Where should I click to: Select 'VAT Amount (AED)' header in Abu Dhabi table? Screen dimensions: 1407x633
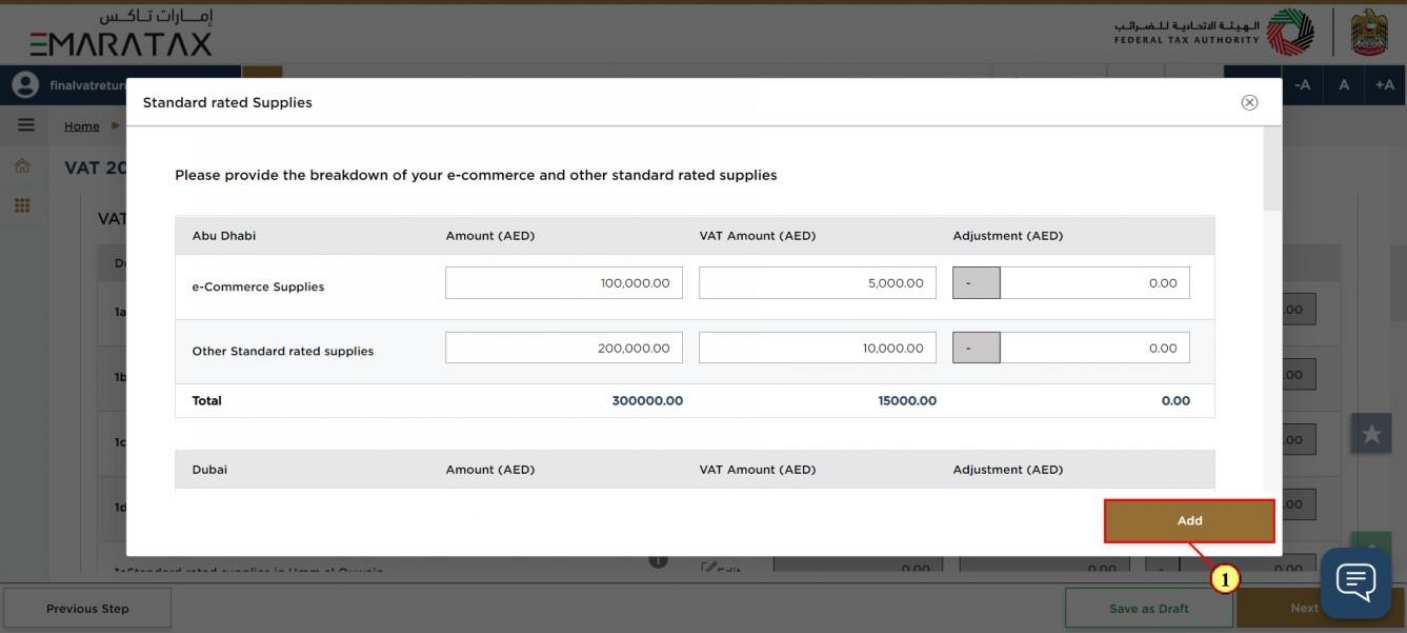(757, 236)
